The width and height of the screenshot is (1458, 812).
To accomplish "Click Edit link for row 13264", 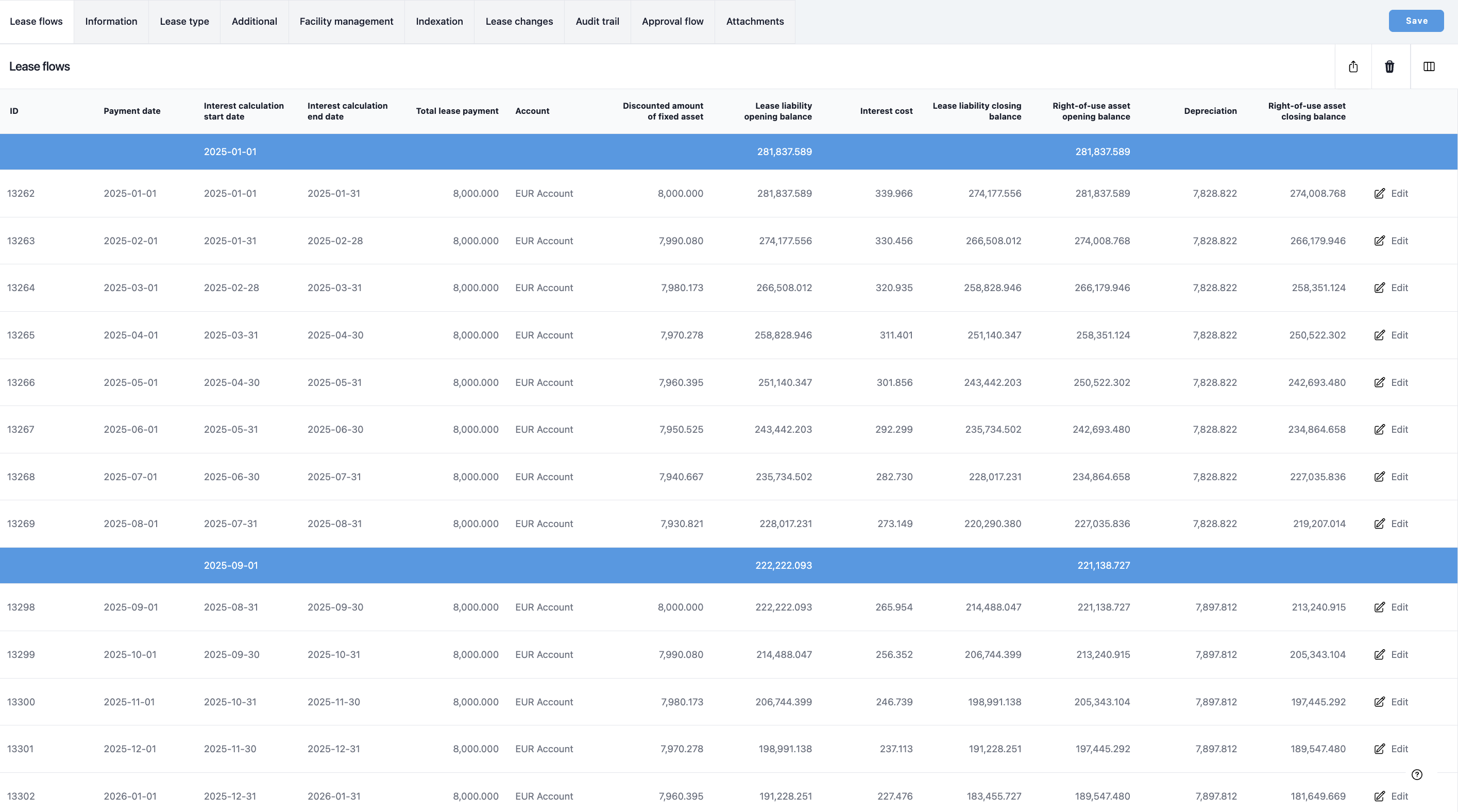I will tap(1399, 287).
